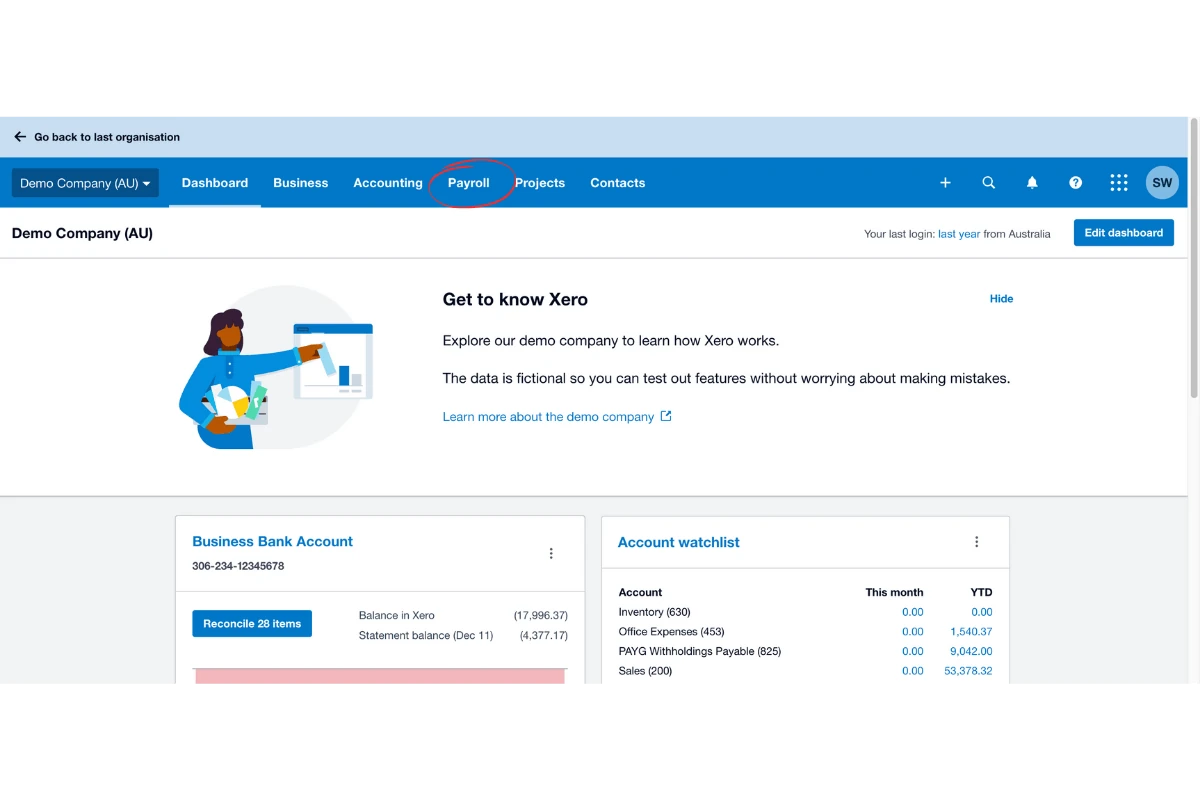Open the plus create-new menu
1200x800 pixels.
pos(945,183)
